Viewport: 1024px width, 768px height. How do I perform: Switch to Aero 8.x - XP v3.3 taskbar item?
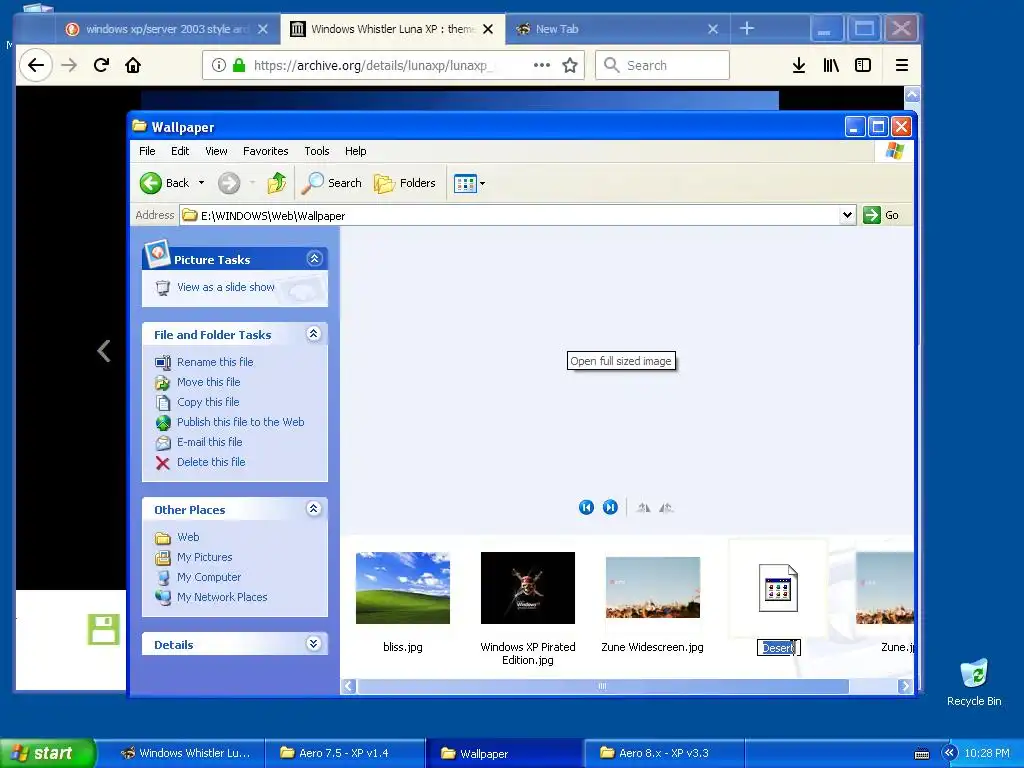[665, 753]
